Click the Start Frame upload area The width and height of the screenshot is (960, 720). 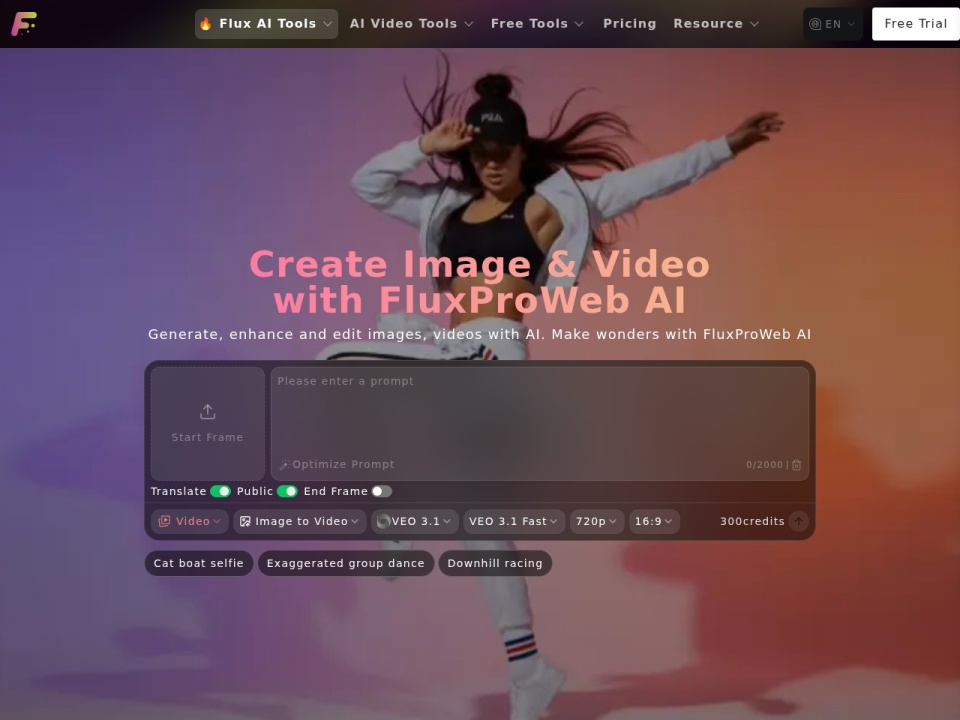pyautogui.click(x=208, y=424)
